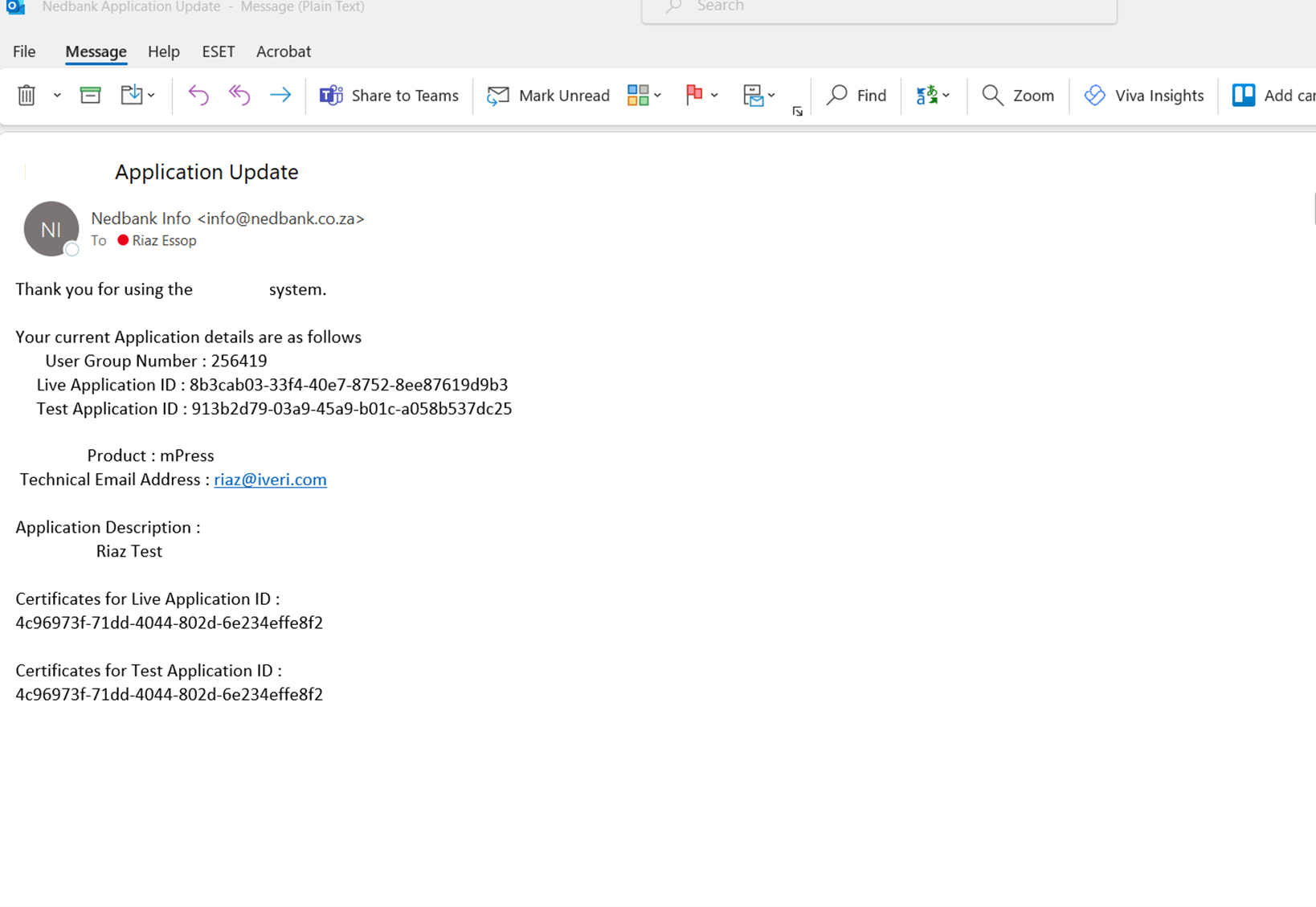Image resolution: width=1316 pixels, height=907 pixels.
Task: Click the search magnifier icon in Search box
Action: coord(673,6)
